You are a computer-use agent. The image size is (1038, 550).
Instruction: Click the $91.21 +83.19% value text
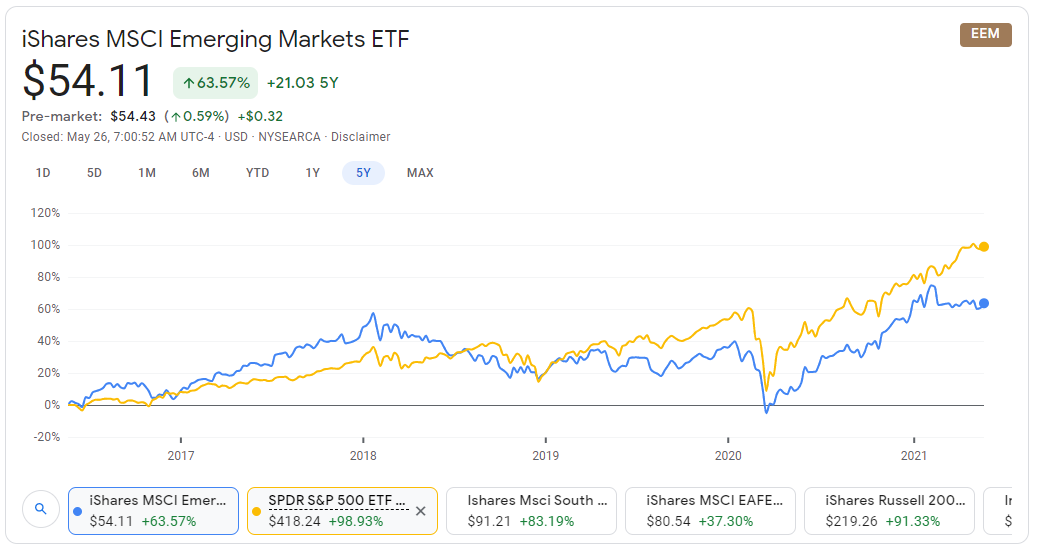521,522
